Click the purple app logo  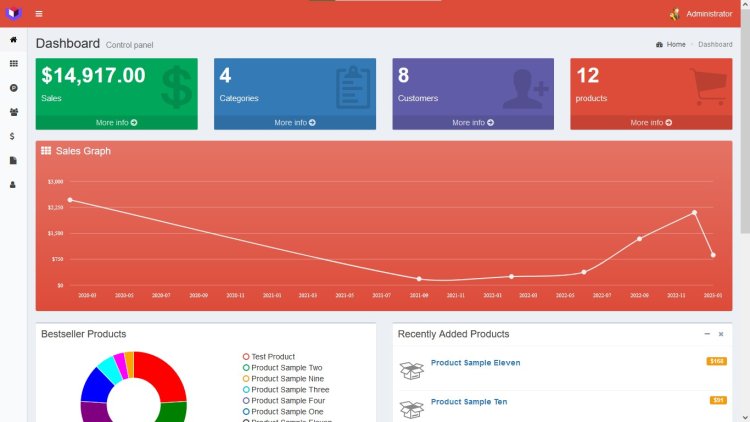[x=13, y=13]
